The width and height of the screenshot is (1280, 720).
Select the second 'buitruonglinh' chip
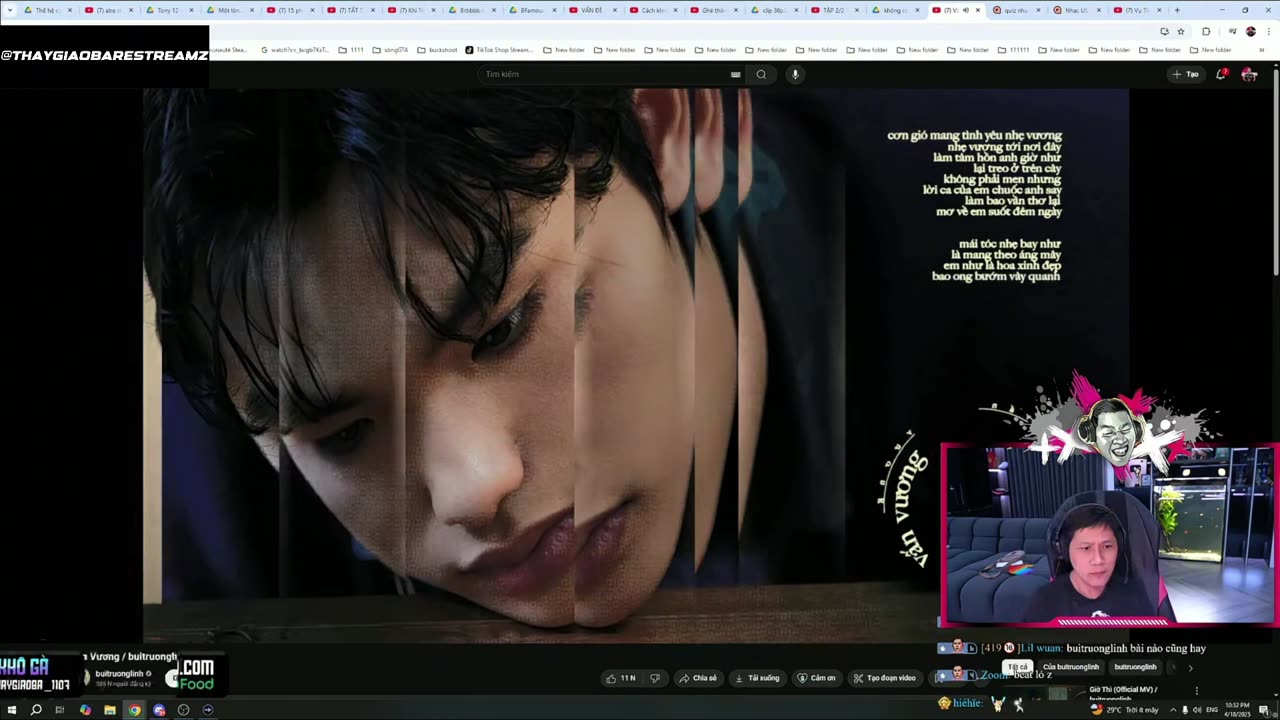pyautogui.click(x=1135, y=667)
